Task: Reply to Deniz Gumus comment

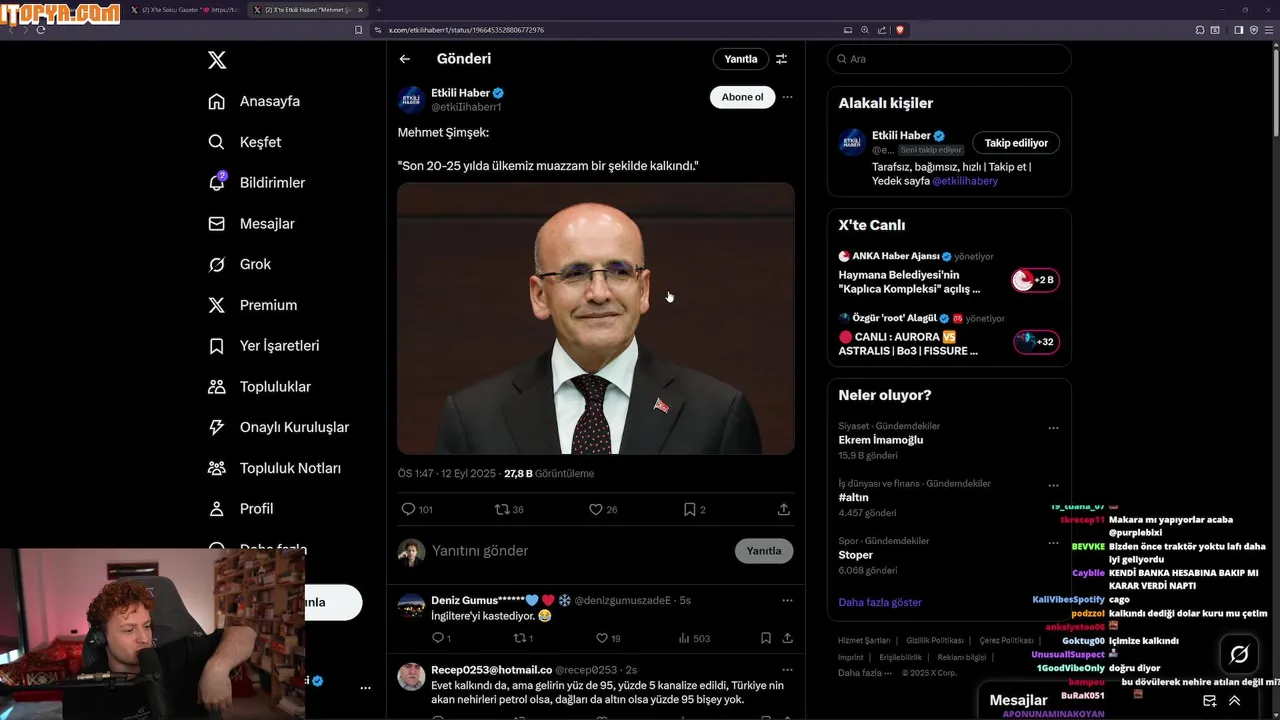Action: (437, 638)
